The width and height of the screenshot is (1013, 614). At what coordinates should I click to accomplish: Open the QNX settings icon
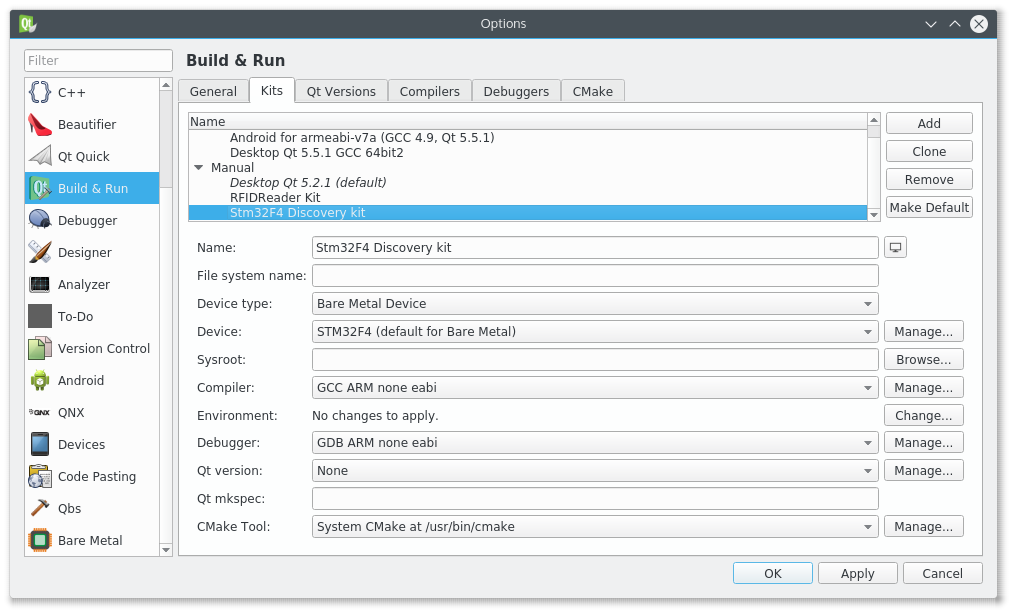[39, 412]
